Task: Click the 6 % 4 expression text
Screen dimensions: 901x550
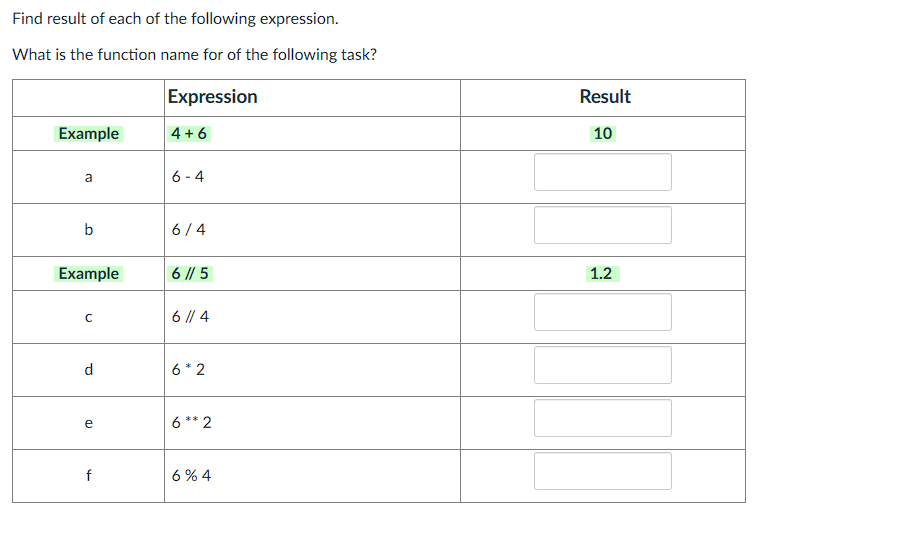Action: click(191, 476)
